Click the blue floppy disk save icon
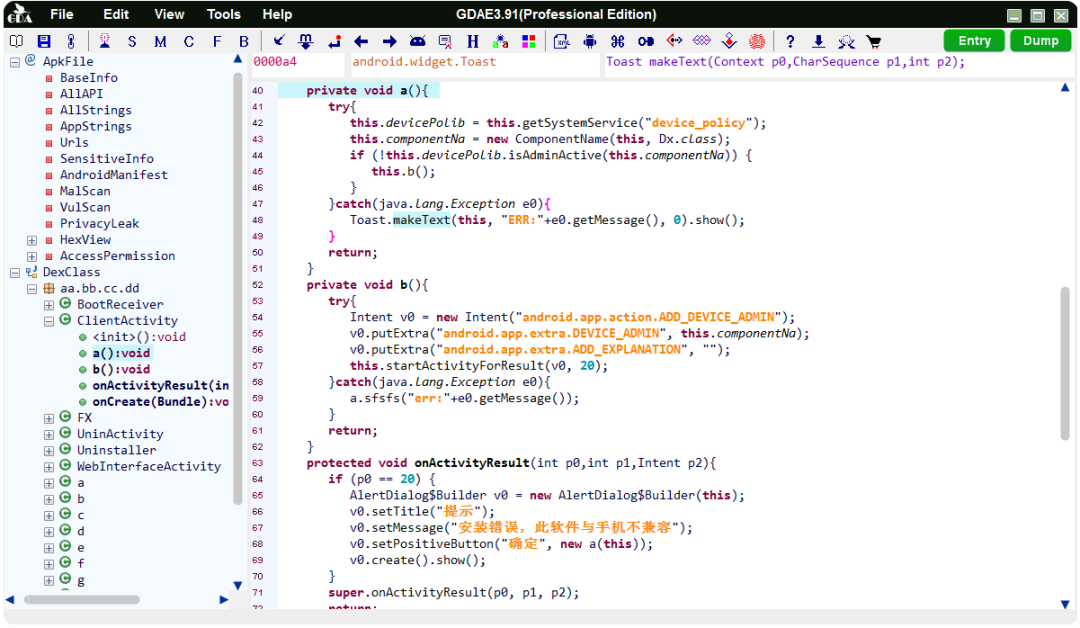This screenshot has width=1080, height=628. [x=43, y=41]
